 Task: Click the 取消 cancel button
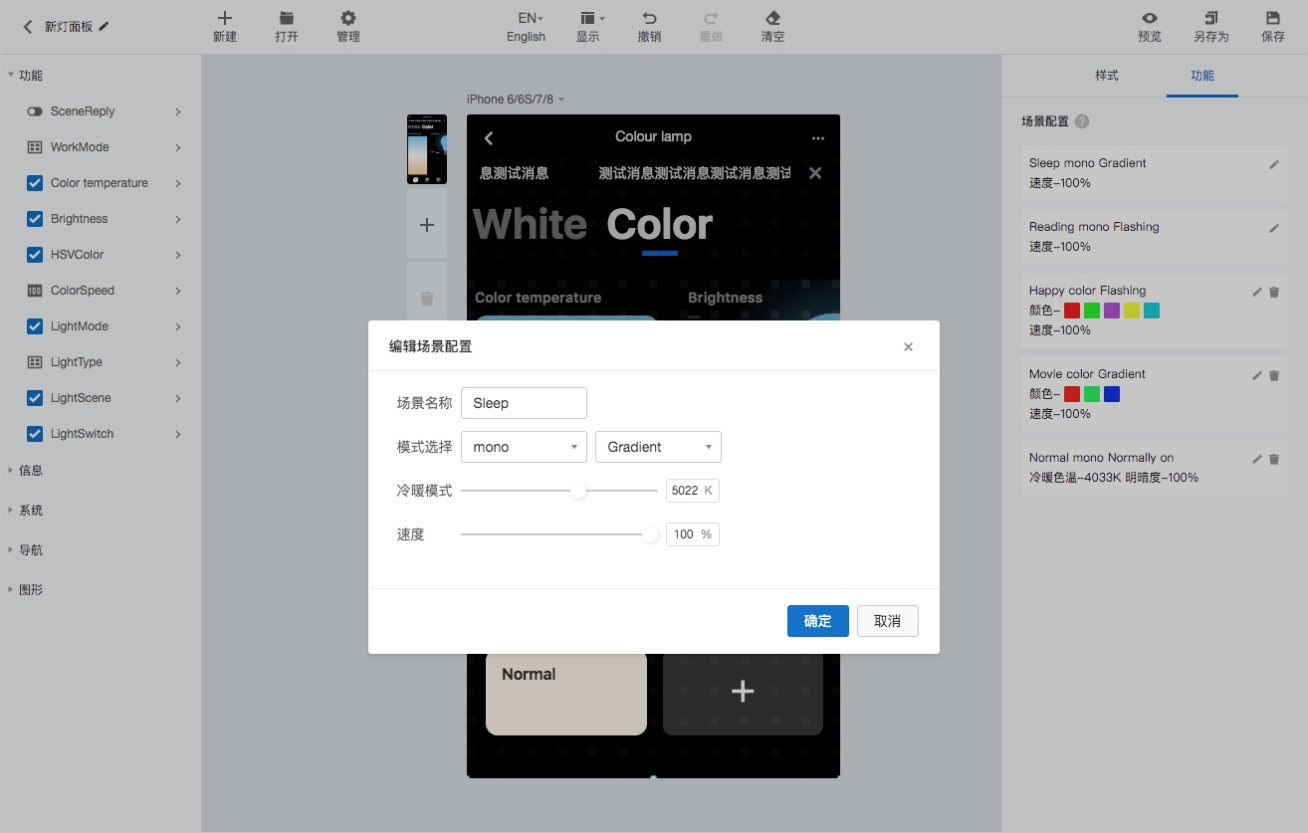(x=887, y=621)
